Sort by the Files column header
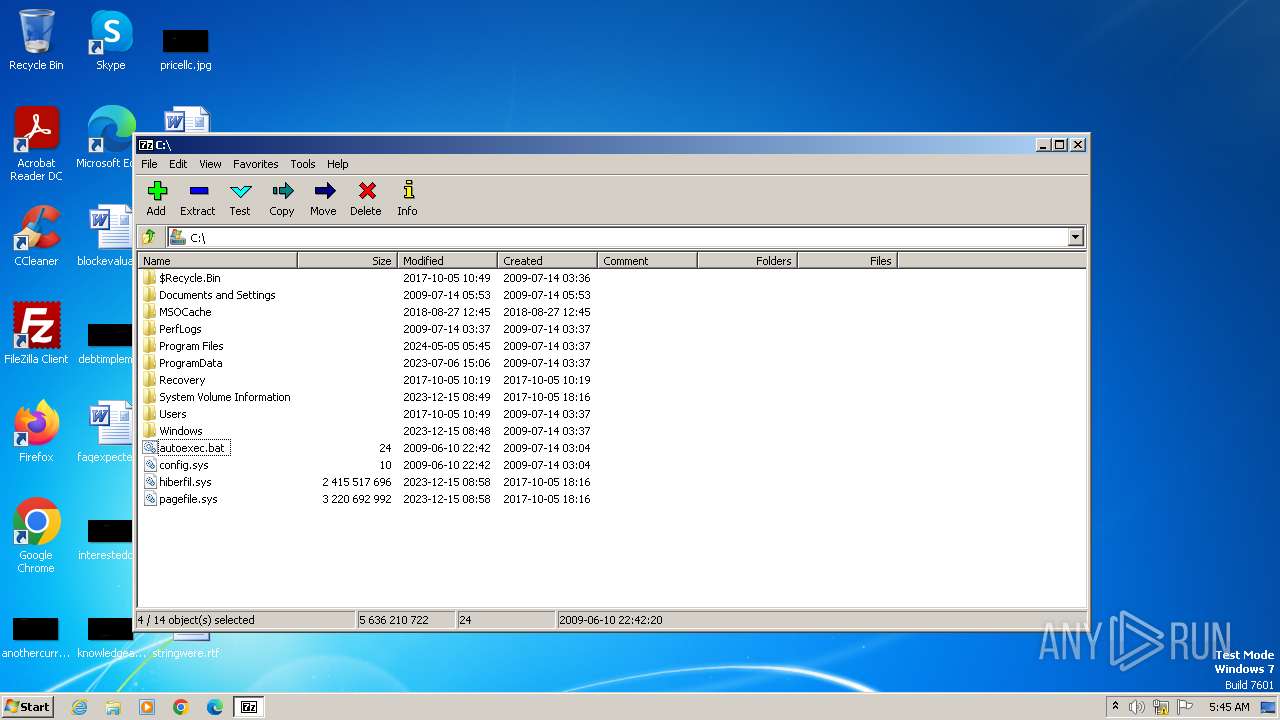 tap(847, 261)
